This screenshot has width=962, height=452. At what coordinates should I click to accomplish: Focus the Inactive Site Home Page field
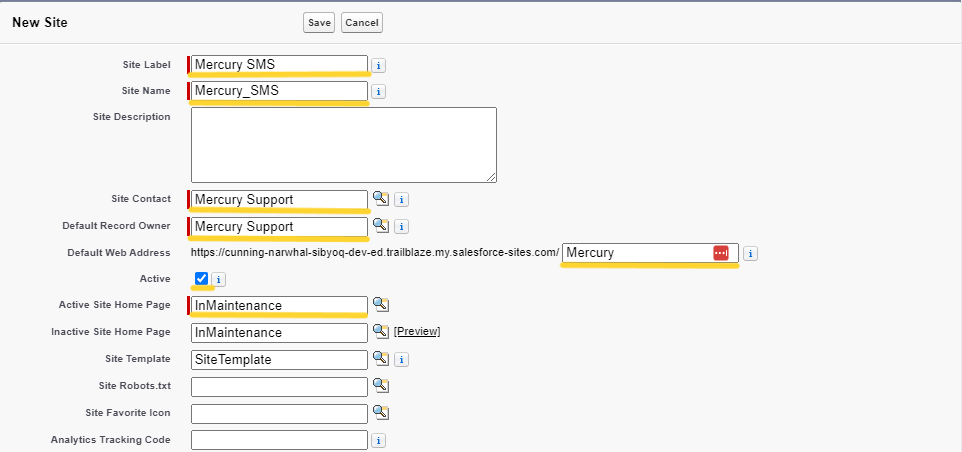coord(279,332)
